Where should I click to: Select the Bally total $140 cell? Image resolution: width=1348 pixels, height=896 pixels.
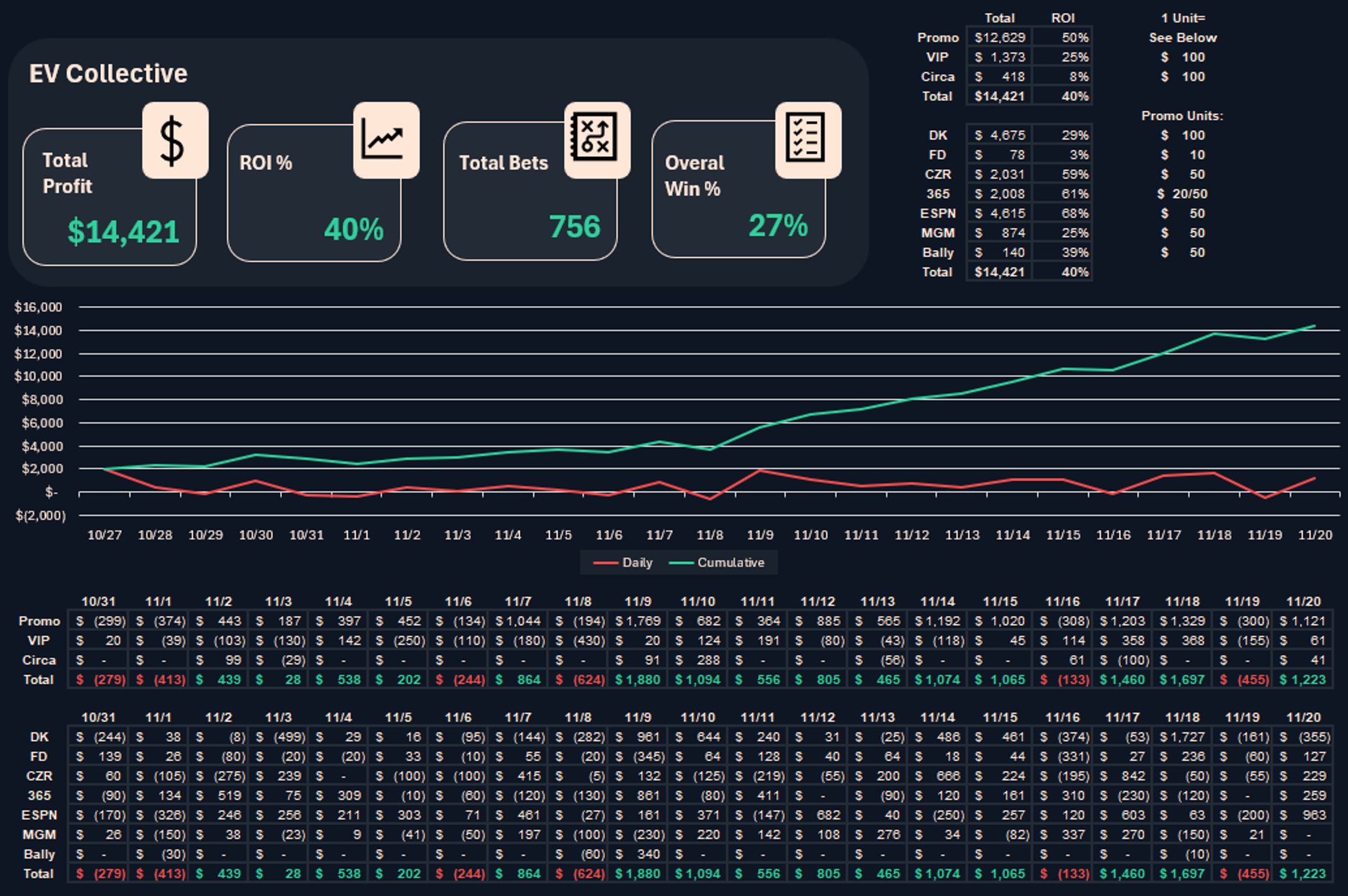point(999,253)
